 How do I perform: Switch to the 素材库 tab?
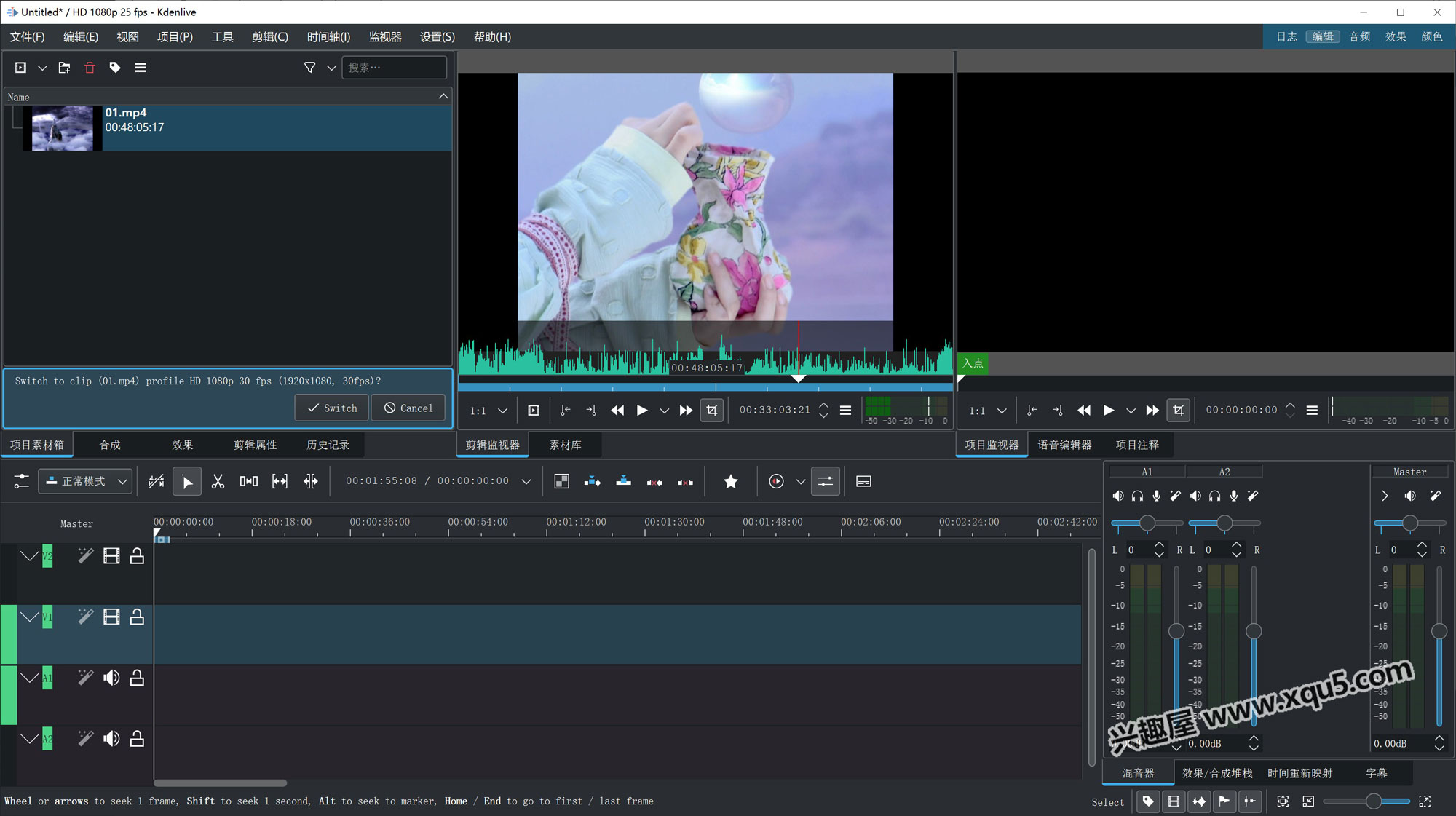[x=566, y=445]
